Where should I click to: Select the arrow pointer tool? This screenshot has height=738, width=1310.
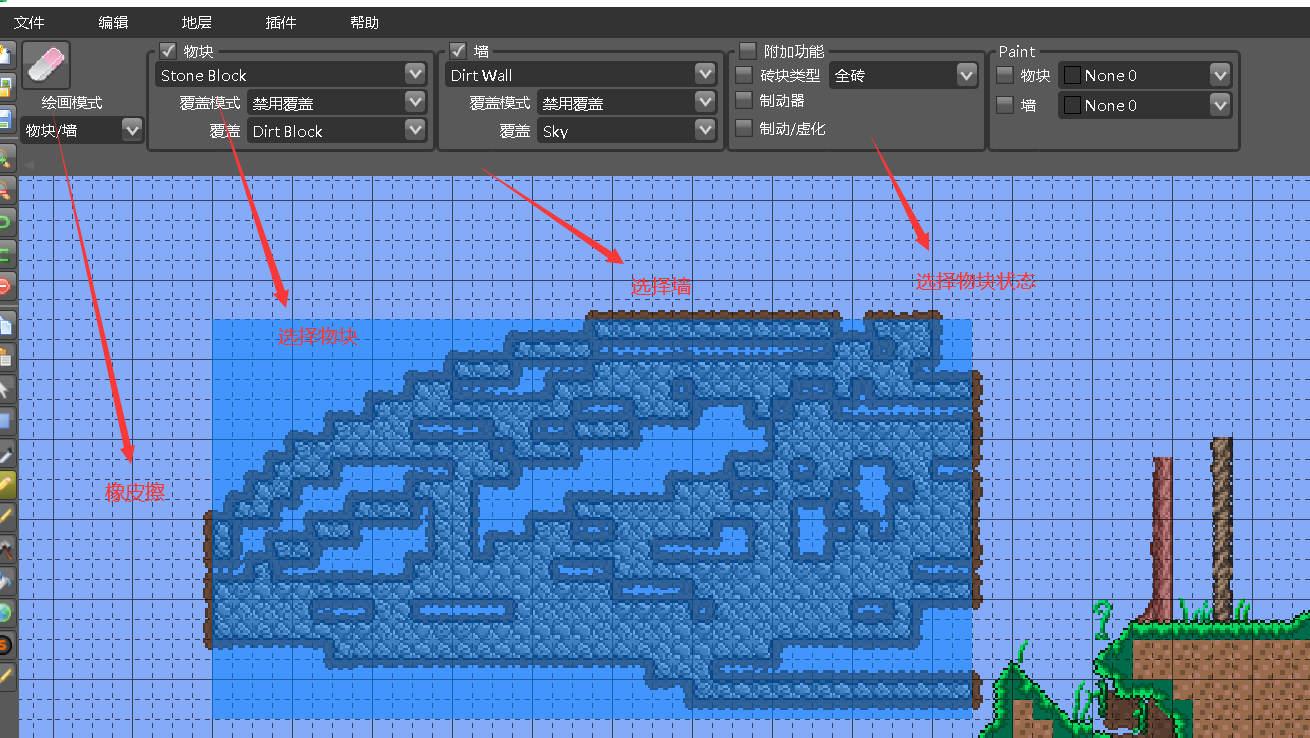tap(6, 389)
